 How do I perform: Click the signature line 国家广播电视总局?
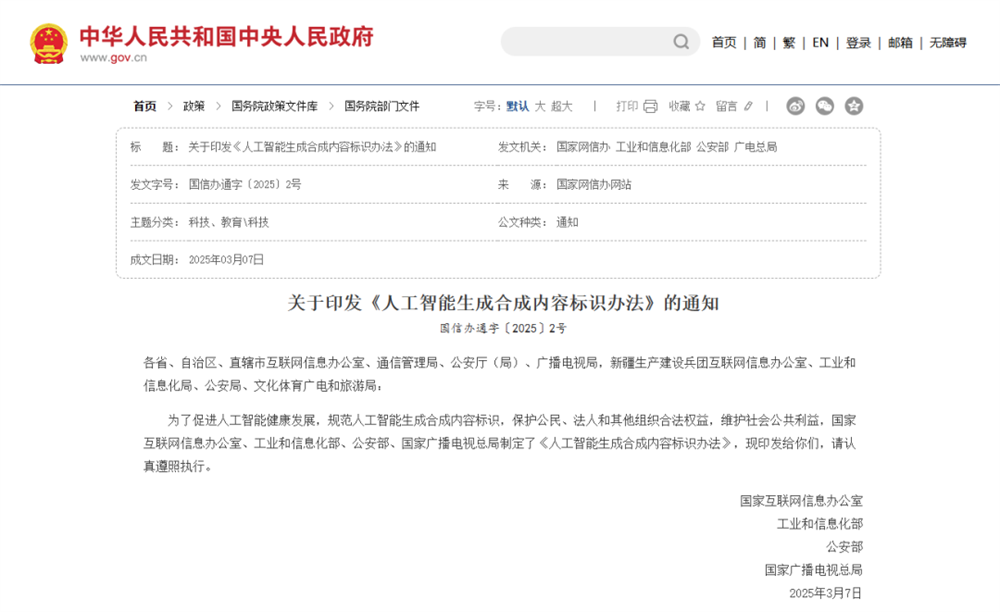point(814,570)
